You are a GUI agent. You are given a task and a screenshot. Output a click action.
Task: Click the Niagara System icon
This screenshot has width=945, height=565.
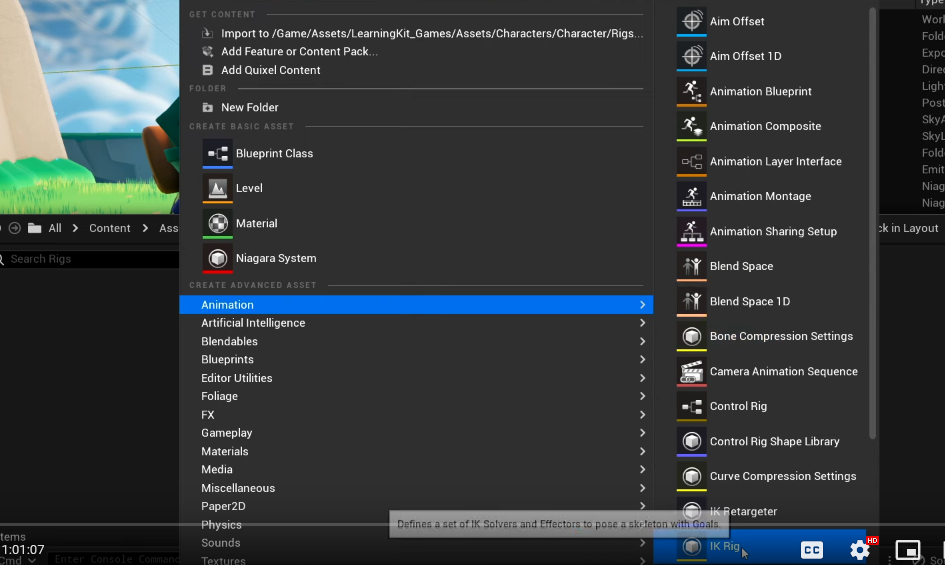coord(218,258)
